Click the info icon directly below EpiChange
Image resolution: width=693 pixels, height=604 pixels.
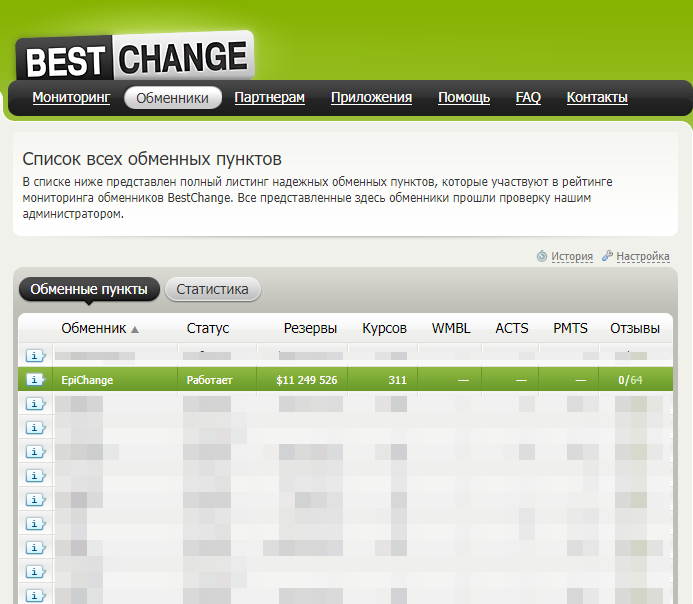click(35, 404)
